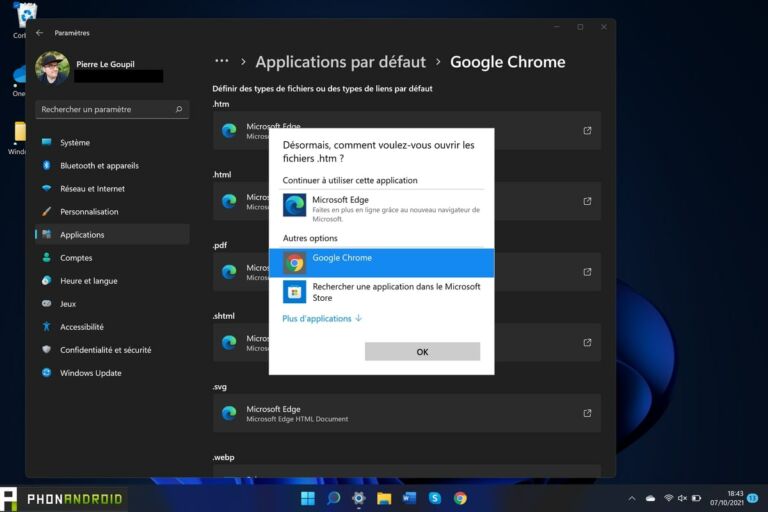Expand Plus d'applications list
The height and width of the screenshot is (512, 768).
tap(322, 318)
